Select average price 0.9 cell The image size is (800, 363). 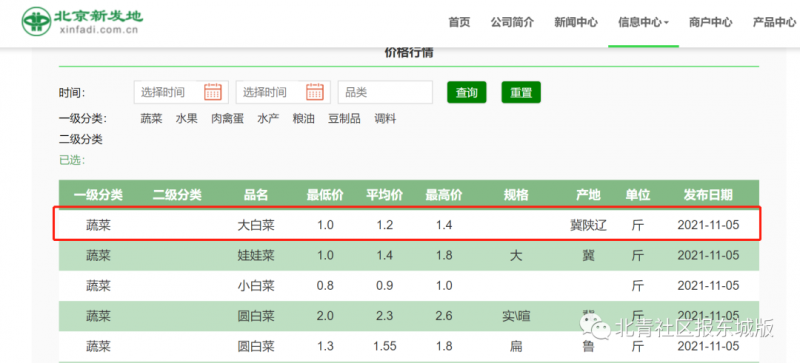point(385,286)
